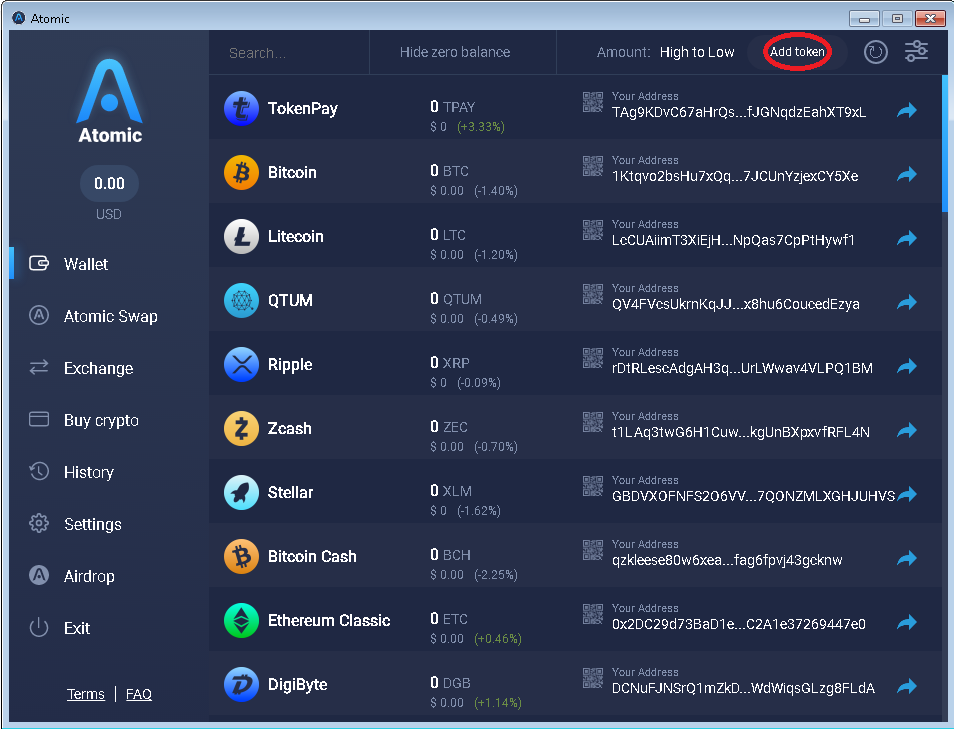Click the Atomic logo in sidebar
The width and height of the screenshot is (954, 729).
pyautogui.click(x=110, y=100)
